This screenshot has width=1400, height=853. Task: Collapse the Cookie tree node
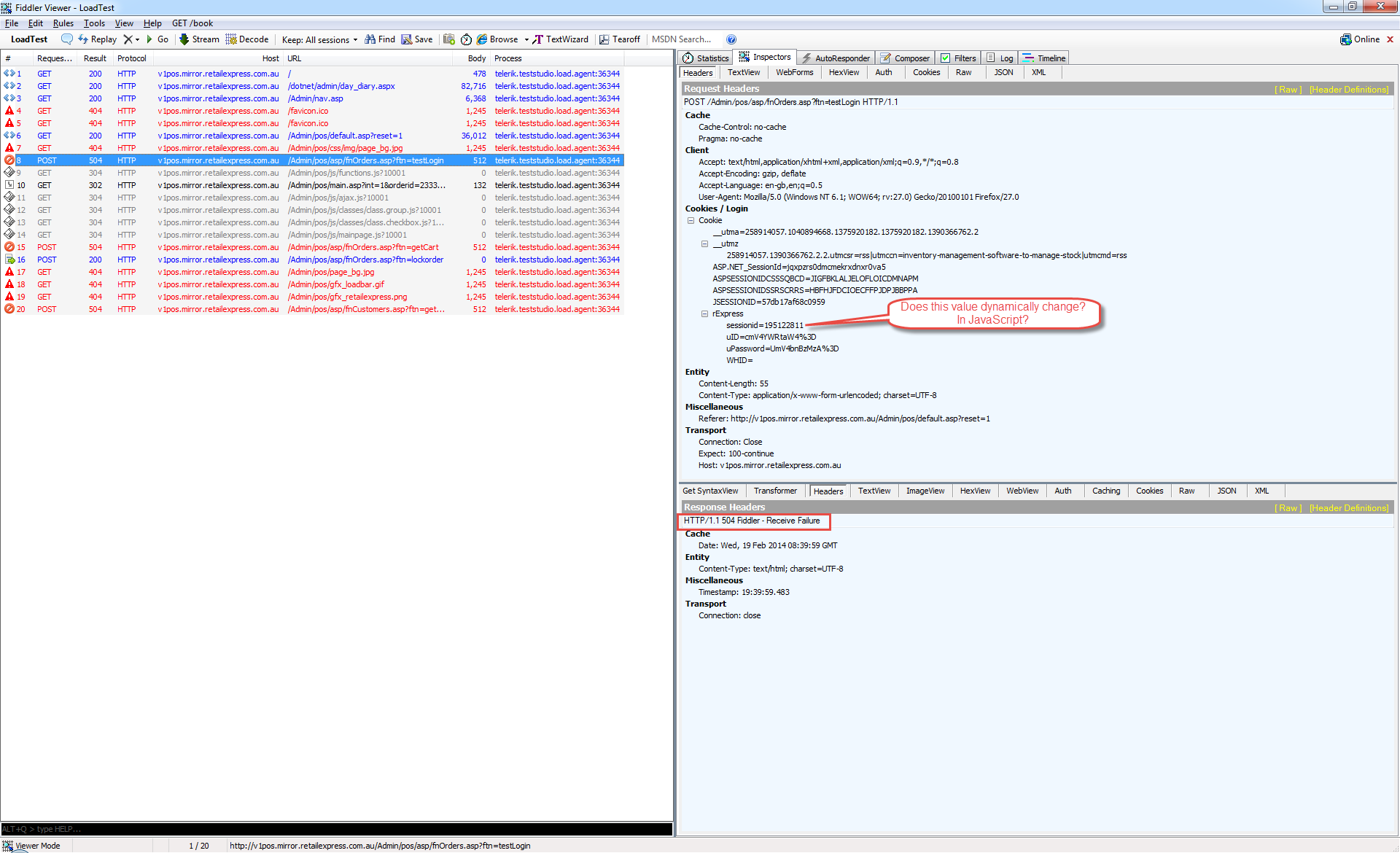tap(691, 220)
